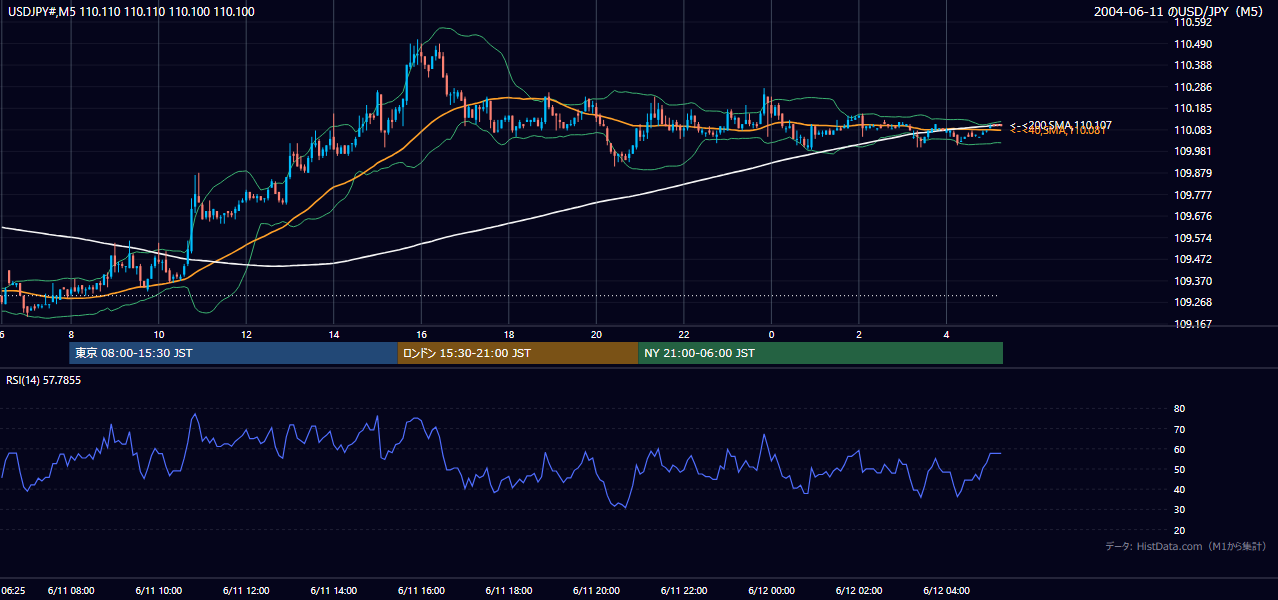Click the データ: HistData.com source credit
Screen dimensions: 1278x600
point(1186,546)
